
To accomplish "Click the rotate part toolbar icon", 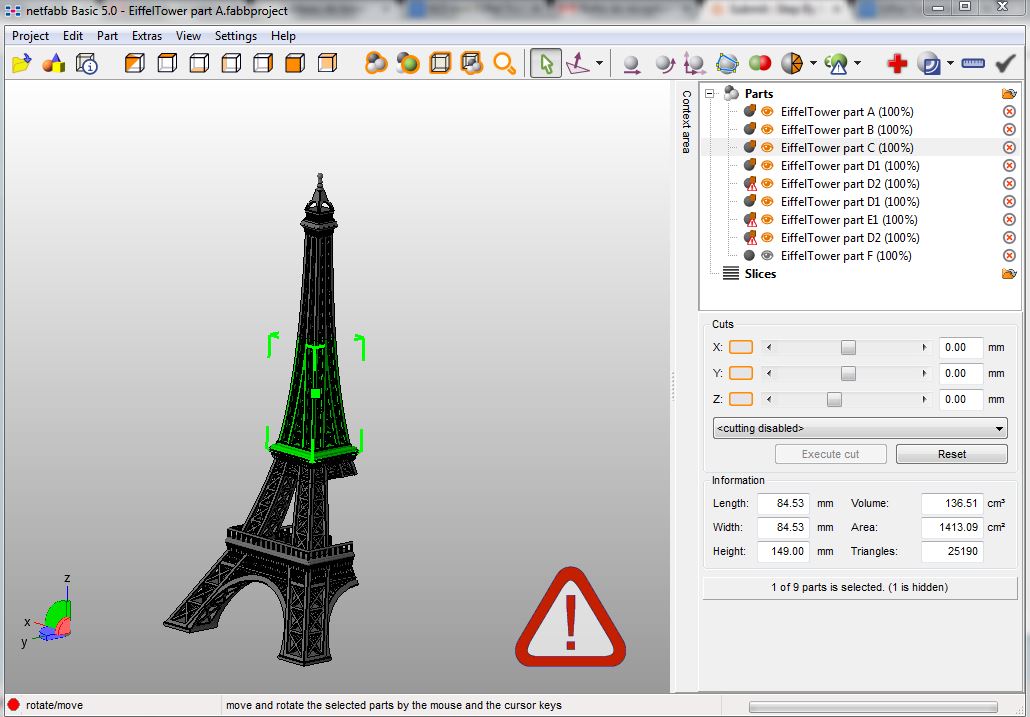I will point(665,62).
